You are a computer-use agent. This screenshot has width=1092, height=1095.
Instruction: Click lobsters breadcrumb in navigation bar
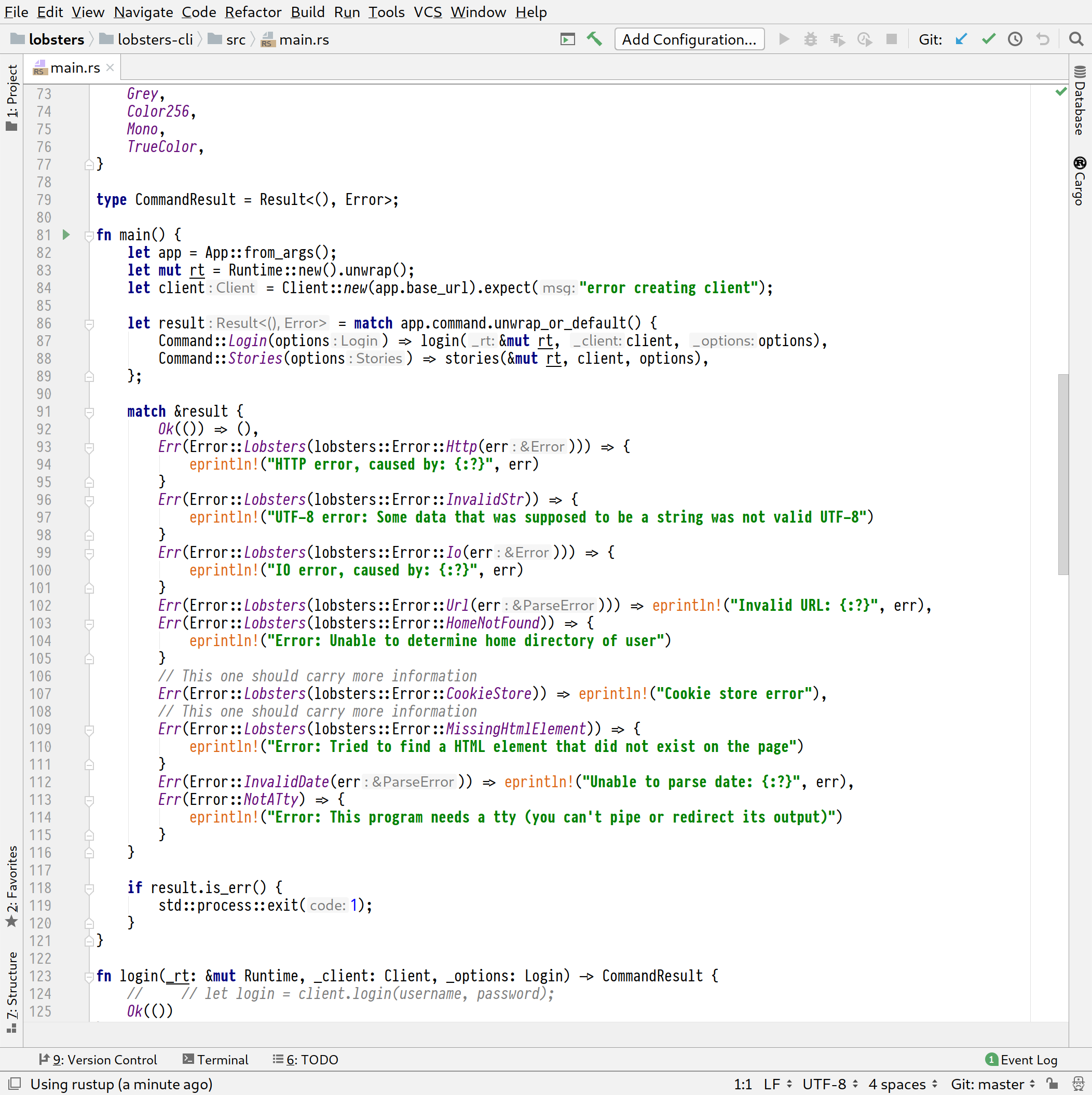point(48,39)
